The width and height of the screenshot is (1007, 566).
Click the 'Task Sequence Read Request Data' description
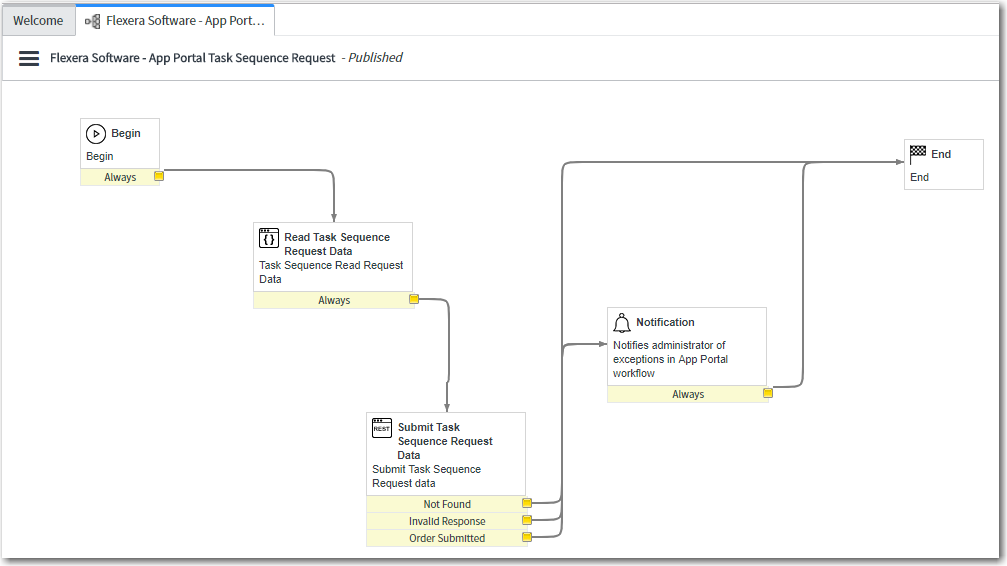[x=331, y=272]
